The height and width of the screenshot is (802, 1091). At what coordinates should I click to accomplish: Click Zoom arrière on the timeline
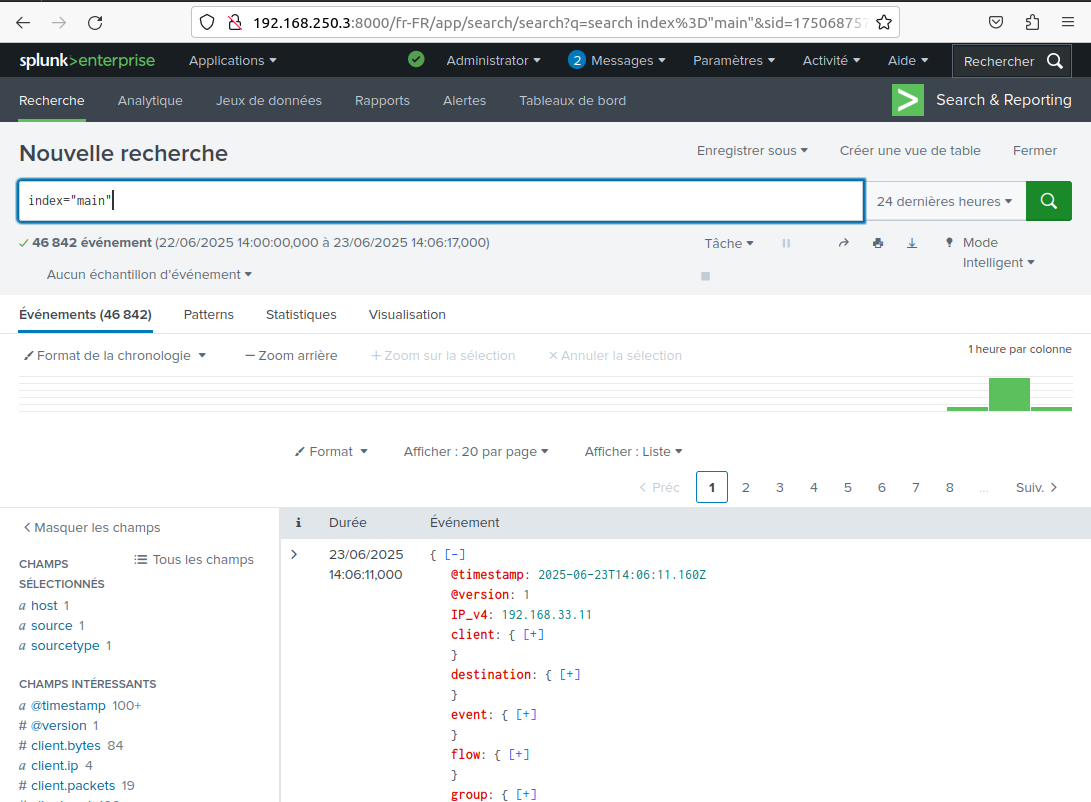[291, 355]
